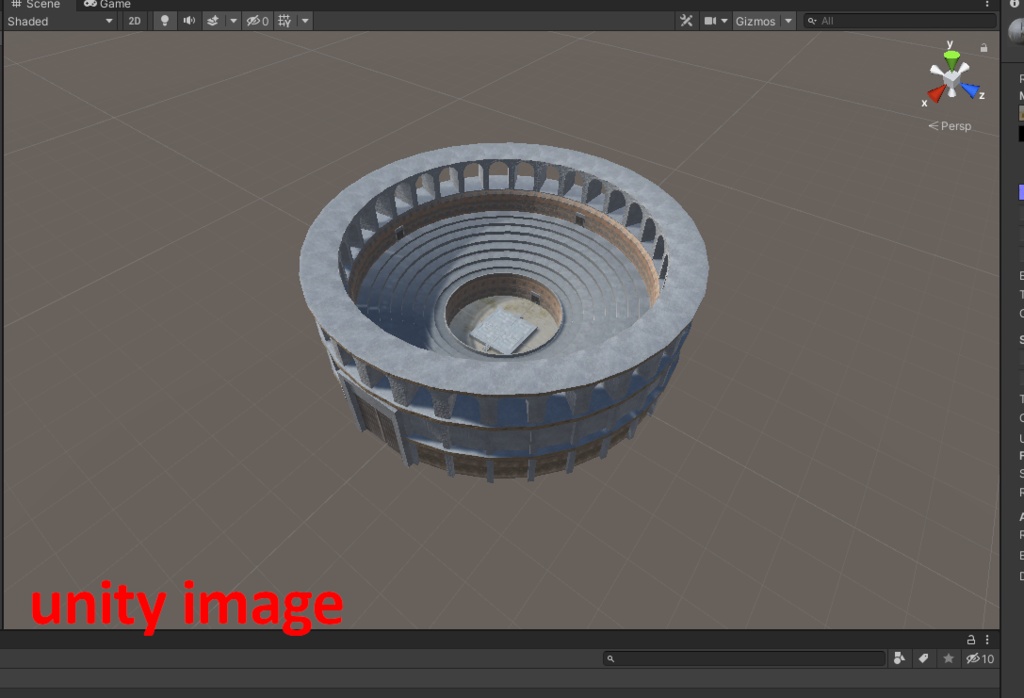Viewport: 1024px width, 698px height.
Task: Open the scene view effects icon
Action: pyautogui.click(x=213, y=20)
